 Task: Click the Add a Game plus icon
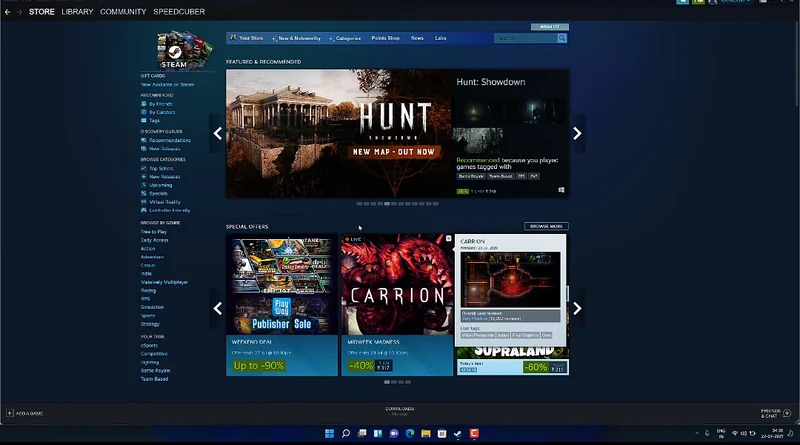coord(11,412)
